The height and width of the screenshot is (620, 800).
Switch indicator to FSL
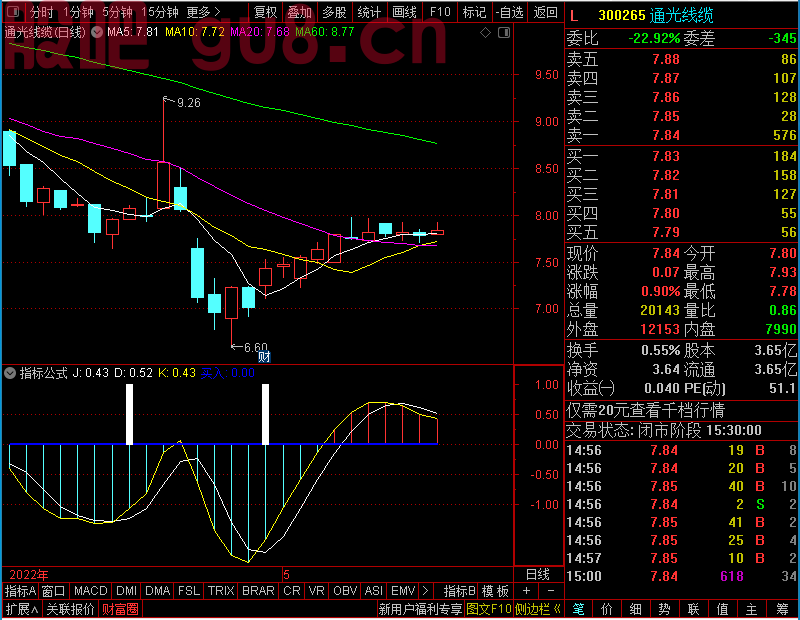(189, 591)
